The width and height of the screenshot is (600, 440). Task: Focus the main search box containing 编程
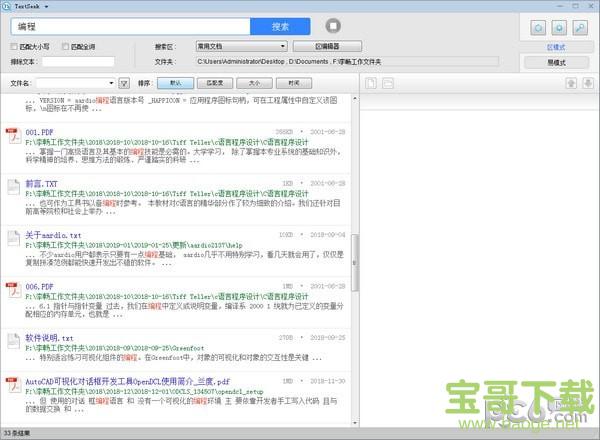(x=130, y=26)
